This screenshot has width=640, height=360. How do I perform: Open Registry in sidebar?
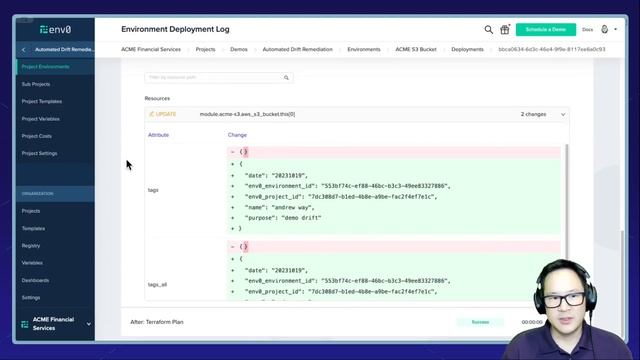coord(31,246)
